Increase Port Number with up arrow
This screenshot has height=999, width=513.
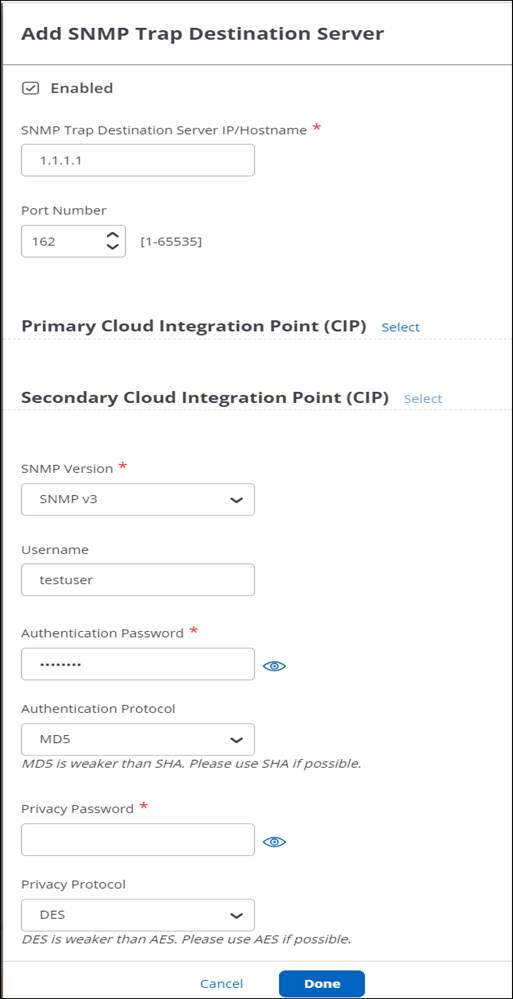pos(112,235)
